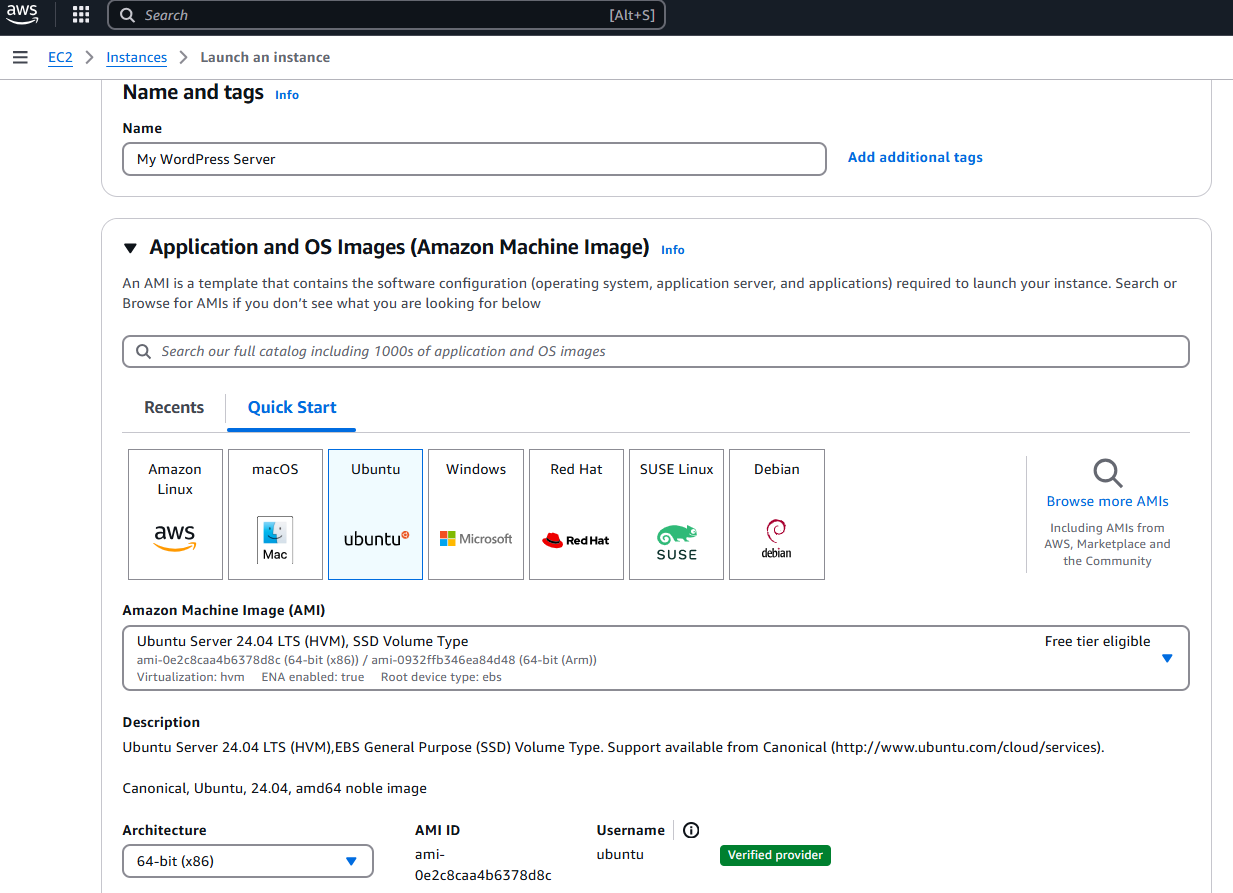Click the AMI ID value ami-0e2c8caa4b6378d8c

[483, 865]
